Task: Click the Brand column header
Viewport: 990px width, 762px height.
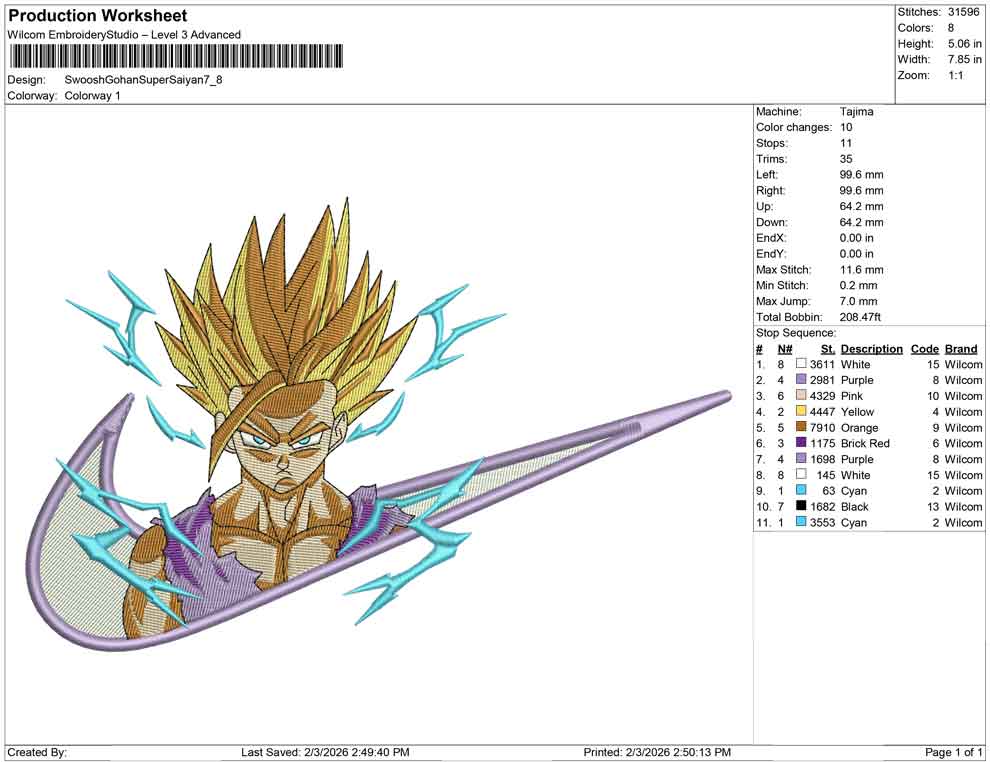Action: [961, 348]
